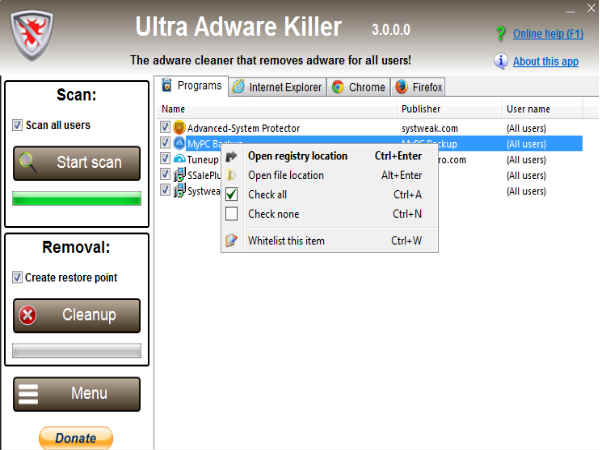The width and height of the screenshot is (600, 450).
Task: Open the Online help (F1) link
Action: coord(549,34)
